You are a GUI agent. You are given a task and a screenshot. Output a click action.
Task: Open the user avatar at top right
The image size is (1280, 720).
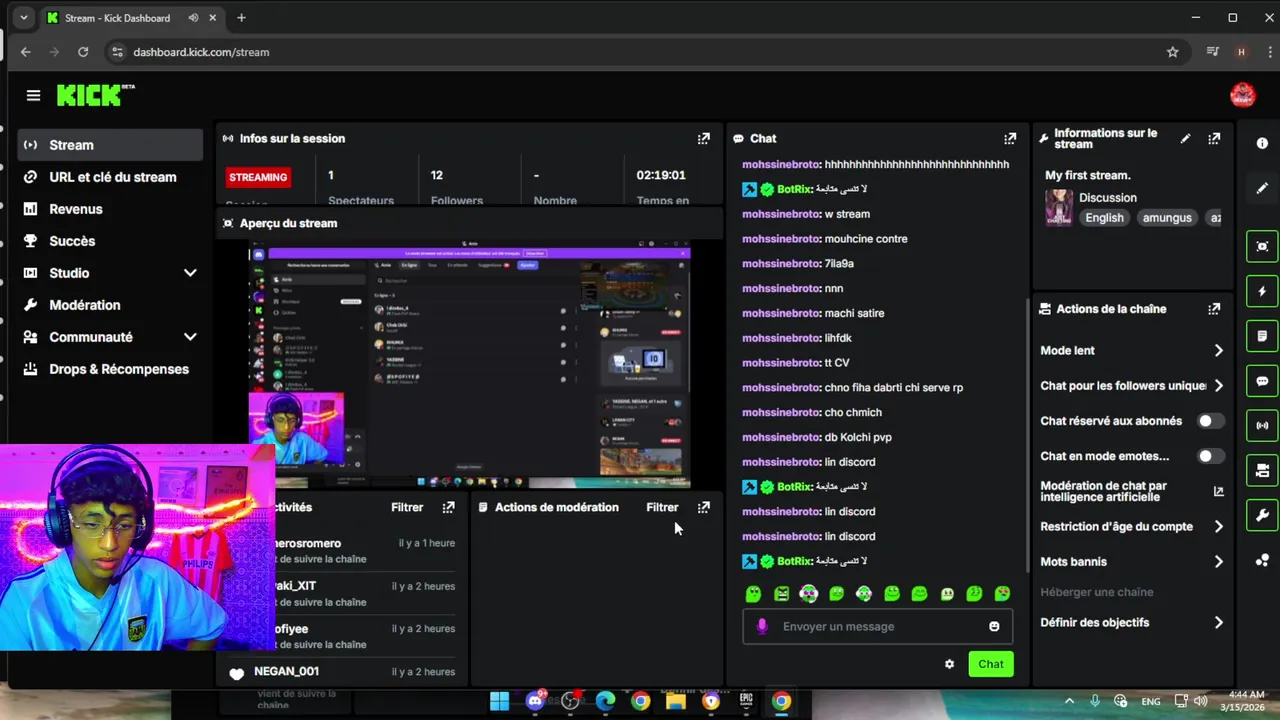[1243, 95]
